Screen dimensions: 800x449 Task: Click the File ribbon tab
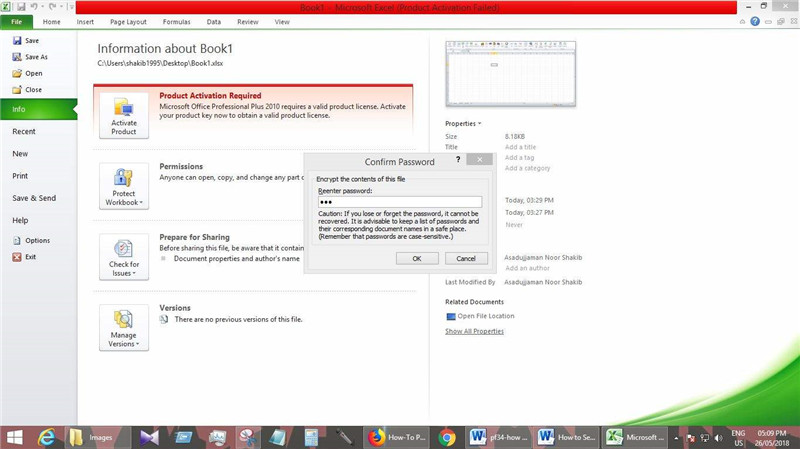16,22
